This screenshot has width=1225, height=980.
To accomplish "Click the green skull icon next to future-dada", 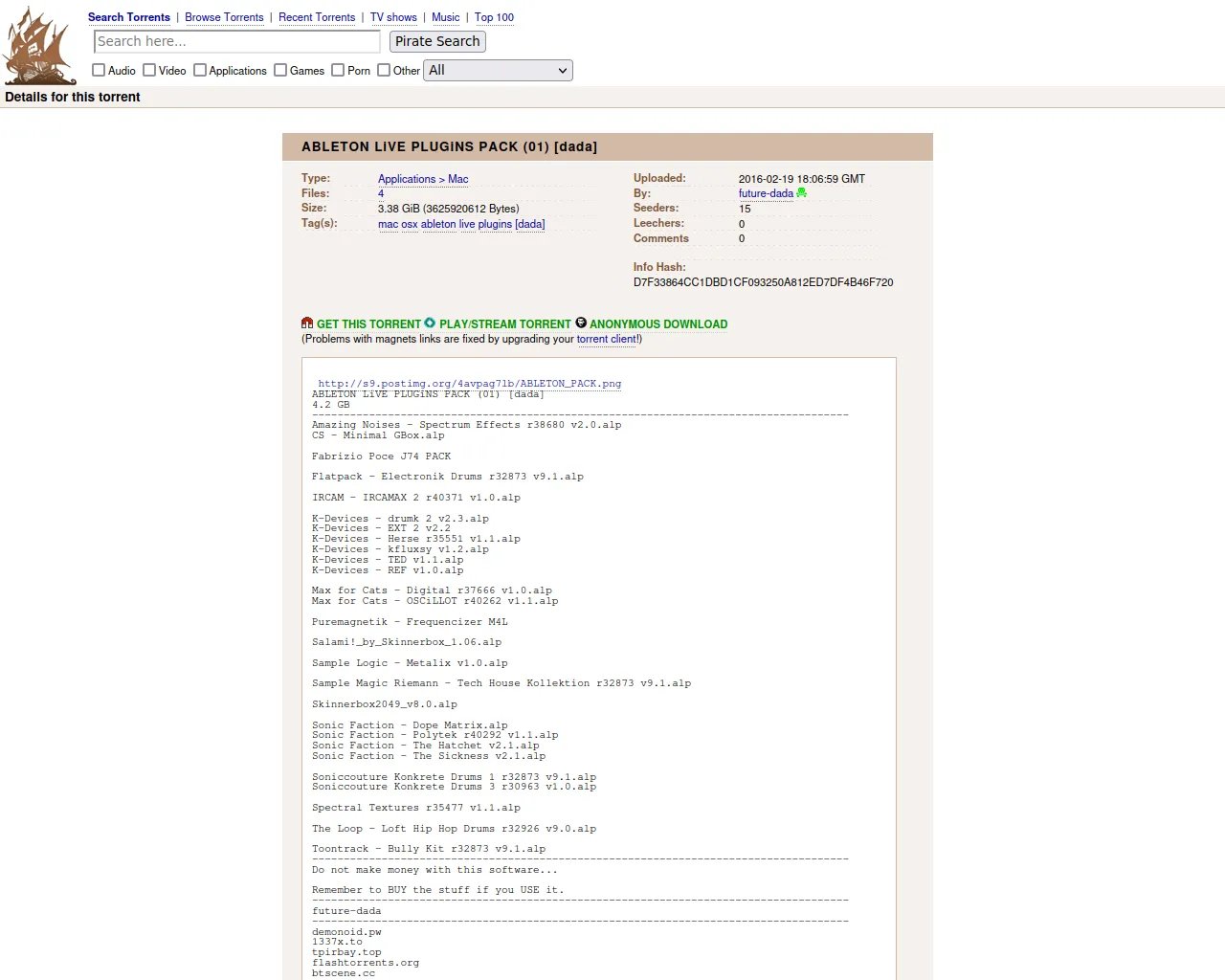I will tap(802, 193).
